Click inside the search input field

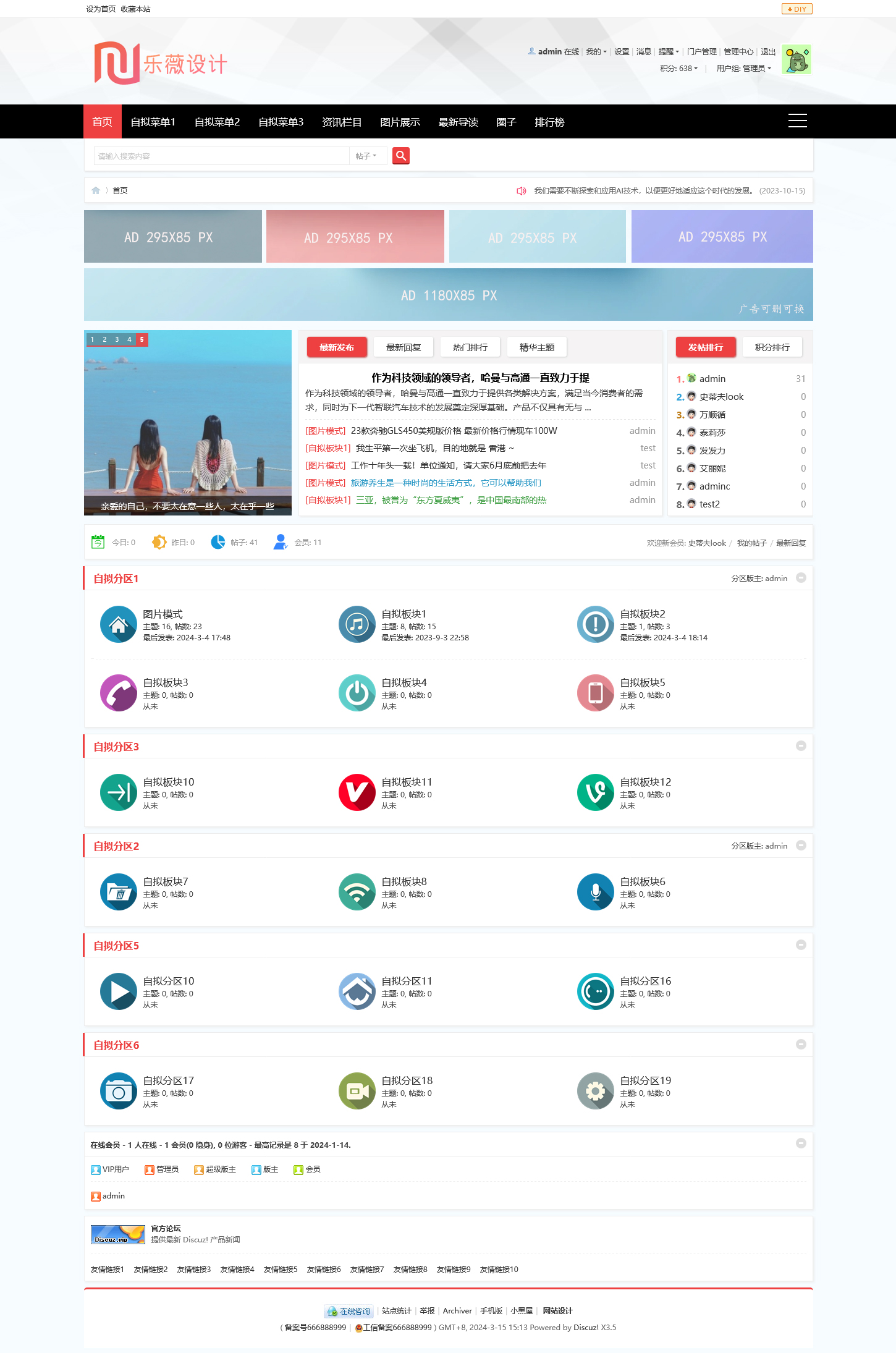coord(221,156)
